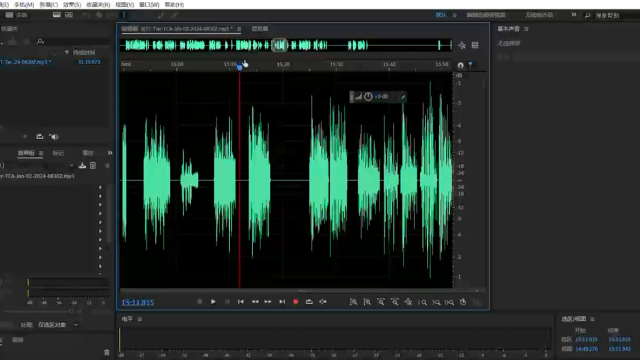Click Zoom In at Out Point icon
640x360 pixels.
click(x=436, y=302)
